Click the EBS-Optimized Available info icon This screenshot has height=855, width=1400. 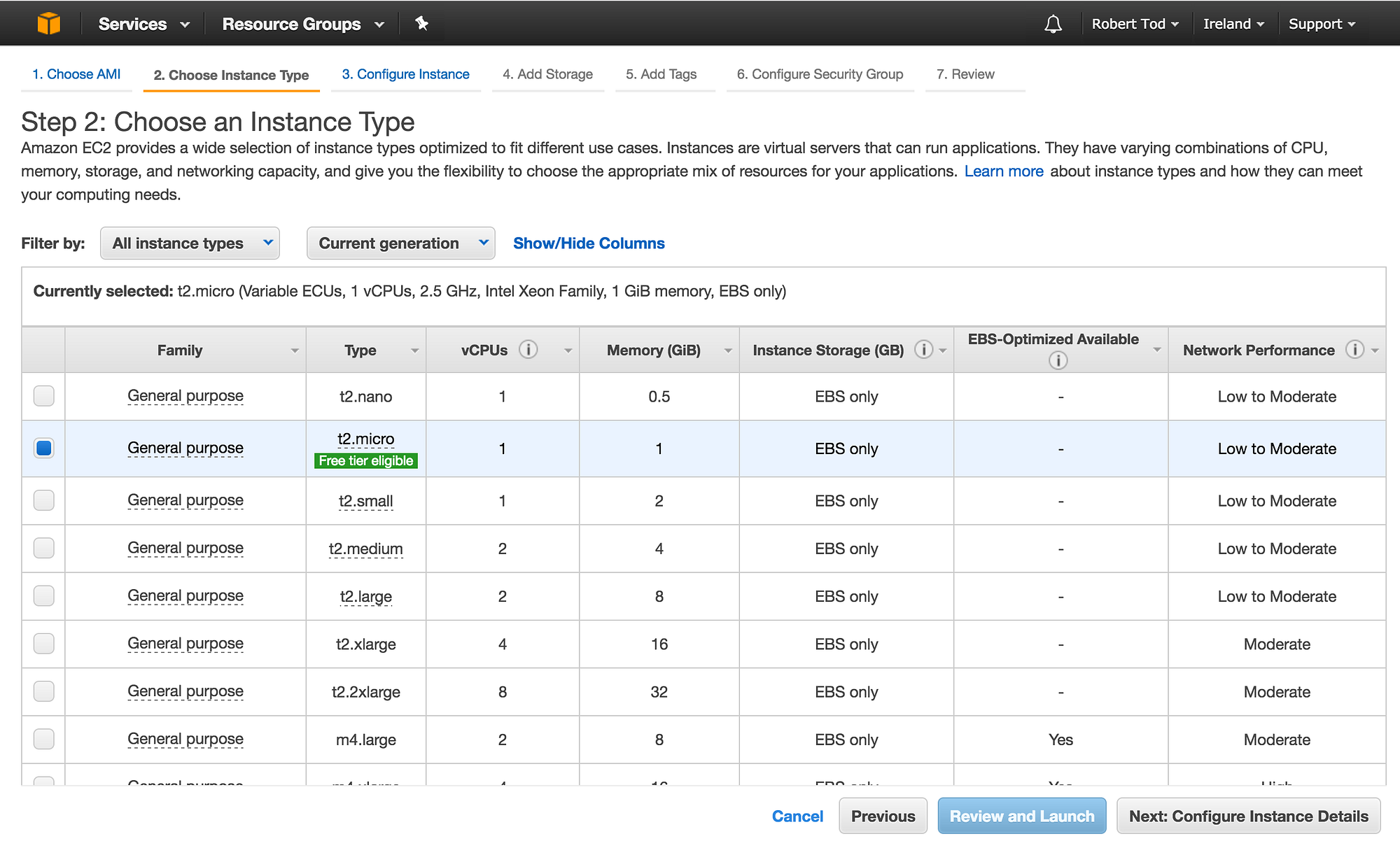pyautogui.click(x=1058, y=360)
